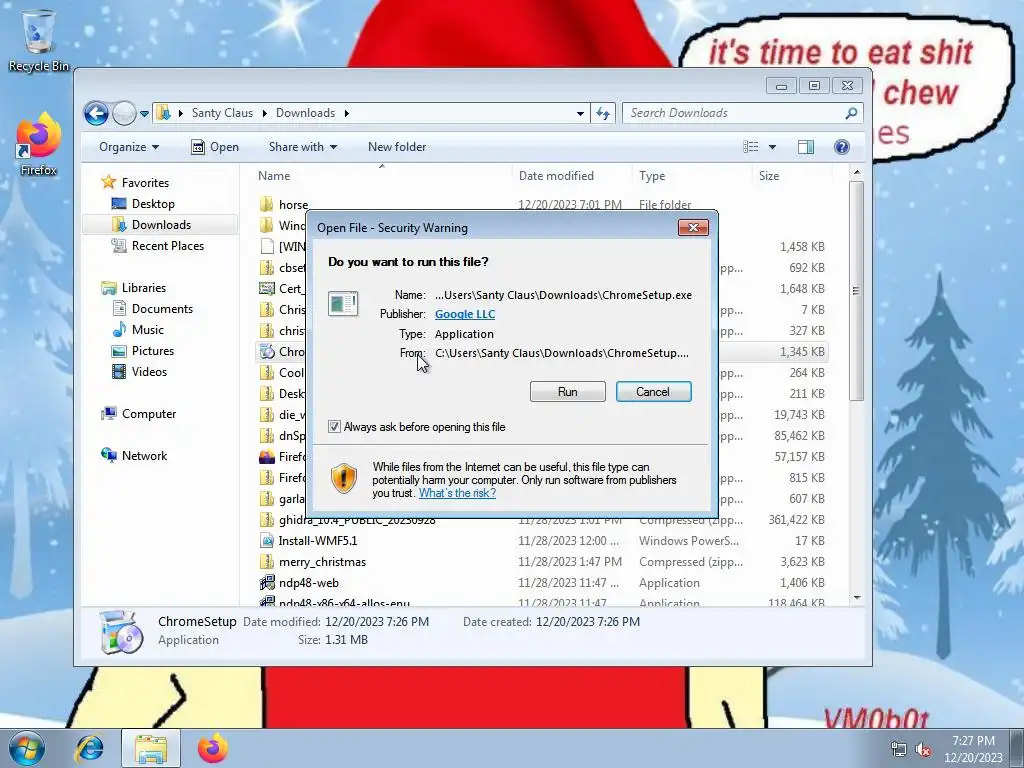Open Firefox from the taskbar
This screenshot has width=1024, height=768.
point(212,748)
